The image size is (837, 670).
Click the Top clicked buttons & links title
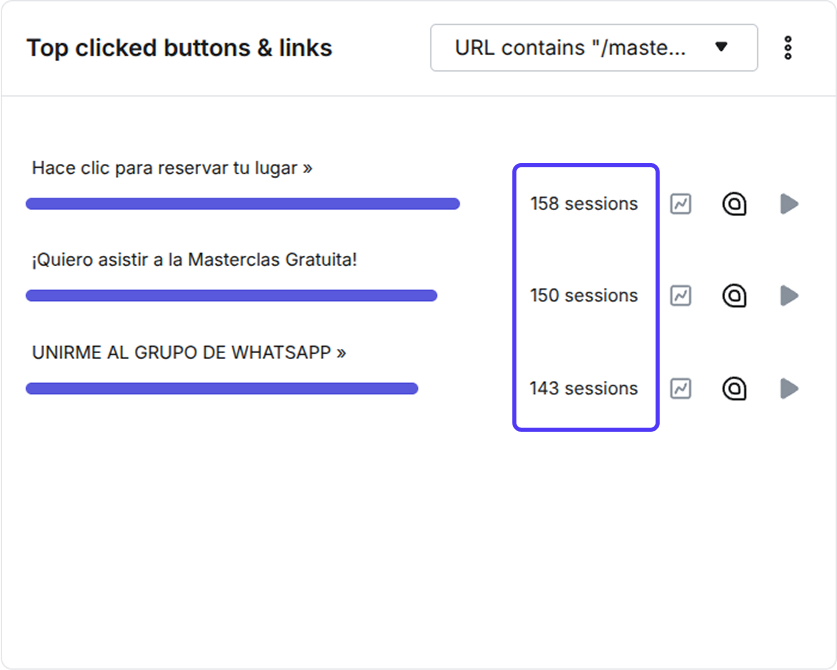pyautogui.click(x=179, y=48)
